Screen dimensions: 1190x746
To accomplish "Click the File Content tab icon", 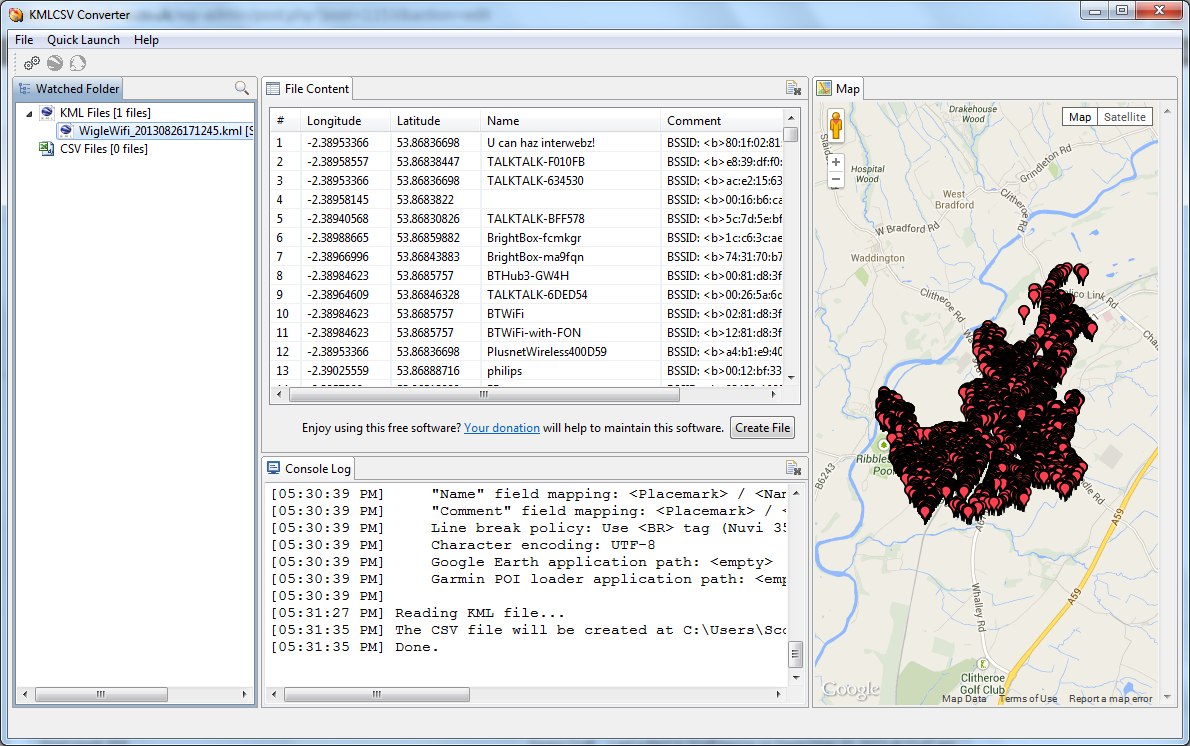I will coord(273,89).
